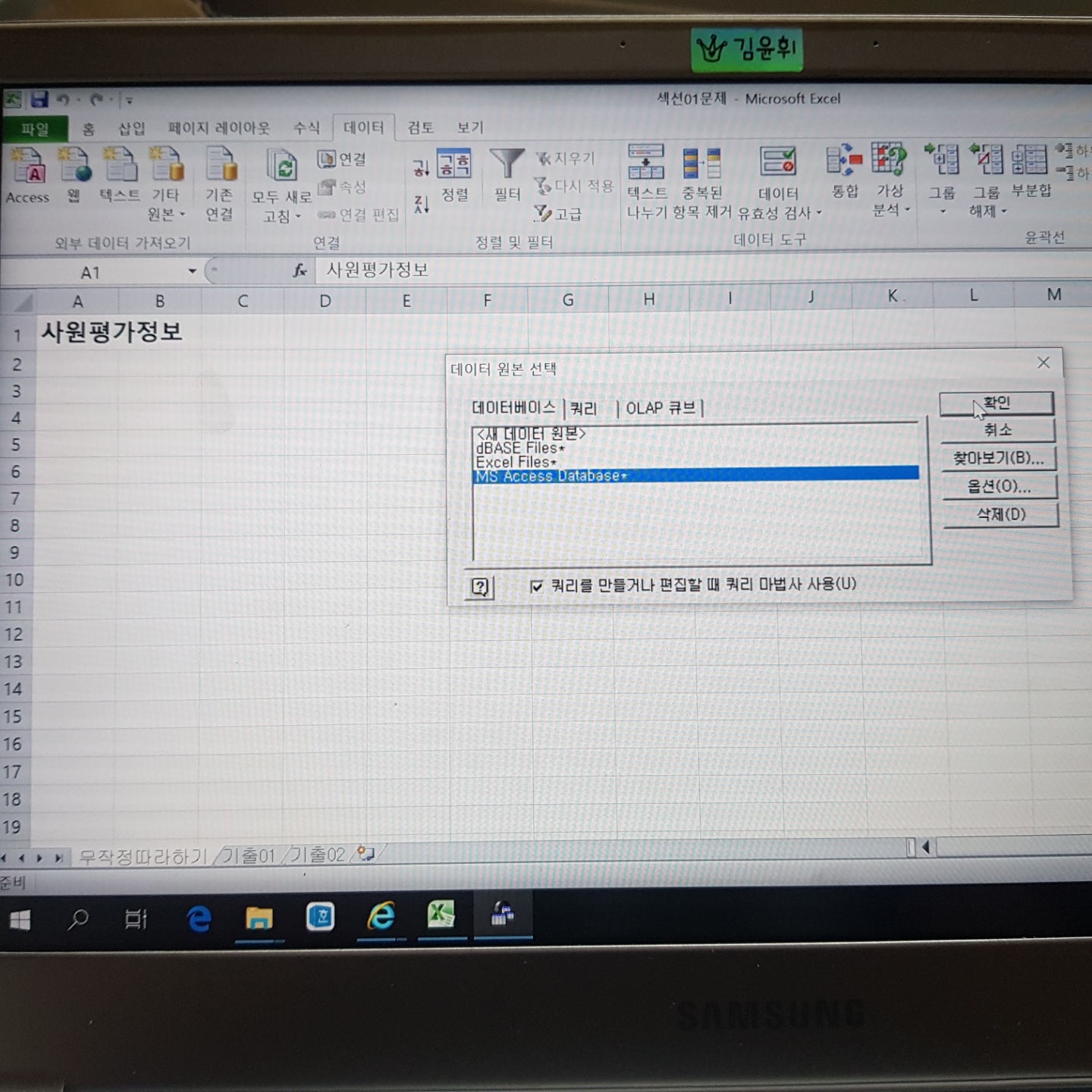Switch to the 기출01 sheet tab

(248, 856)
